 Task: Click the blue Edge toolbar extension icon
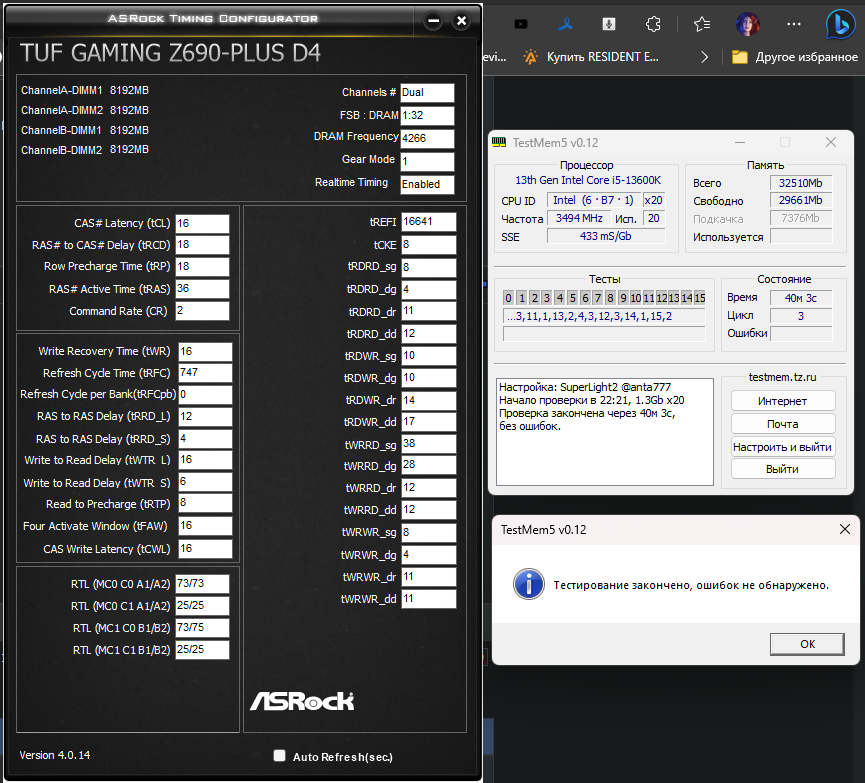[565, 24]
